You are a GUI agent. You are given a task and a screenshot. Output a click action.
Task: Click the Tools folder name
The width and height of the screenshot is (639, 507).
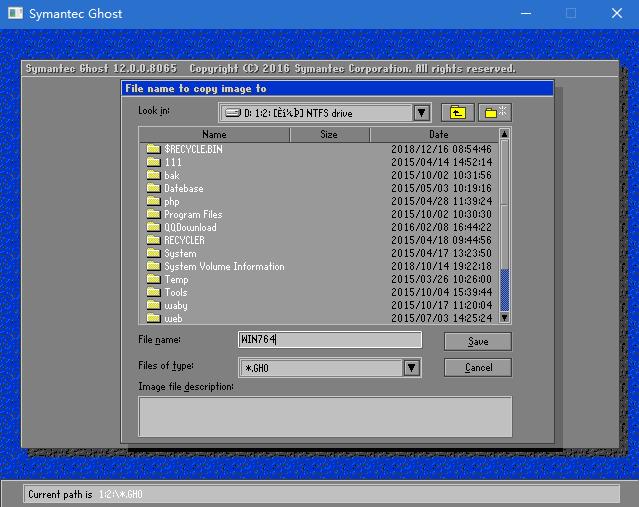coord(176,292)
